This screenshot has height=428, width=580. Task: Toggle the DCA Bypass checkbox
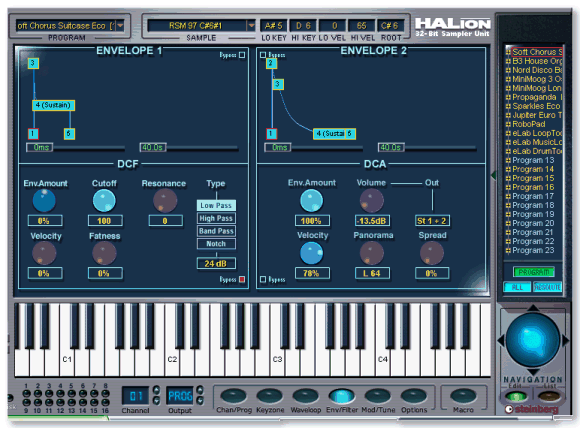click(x=263, y=279)
